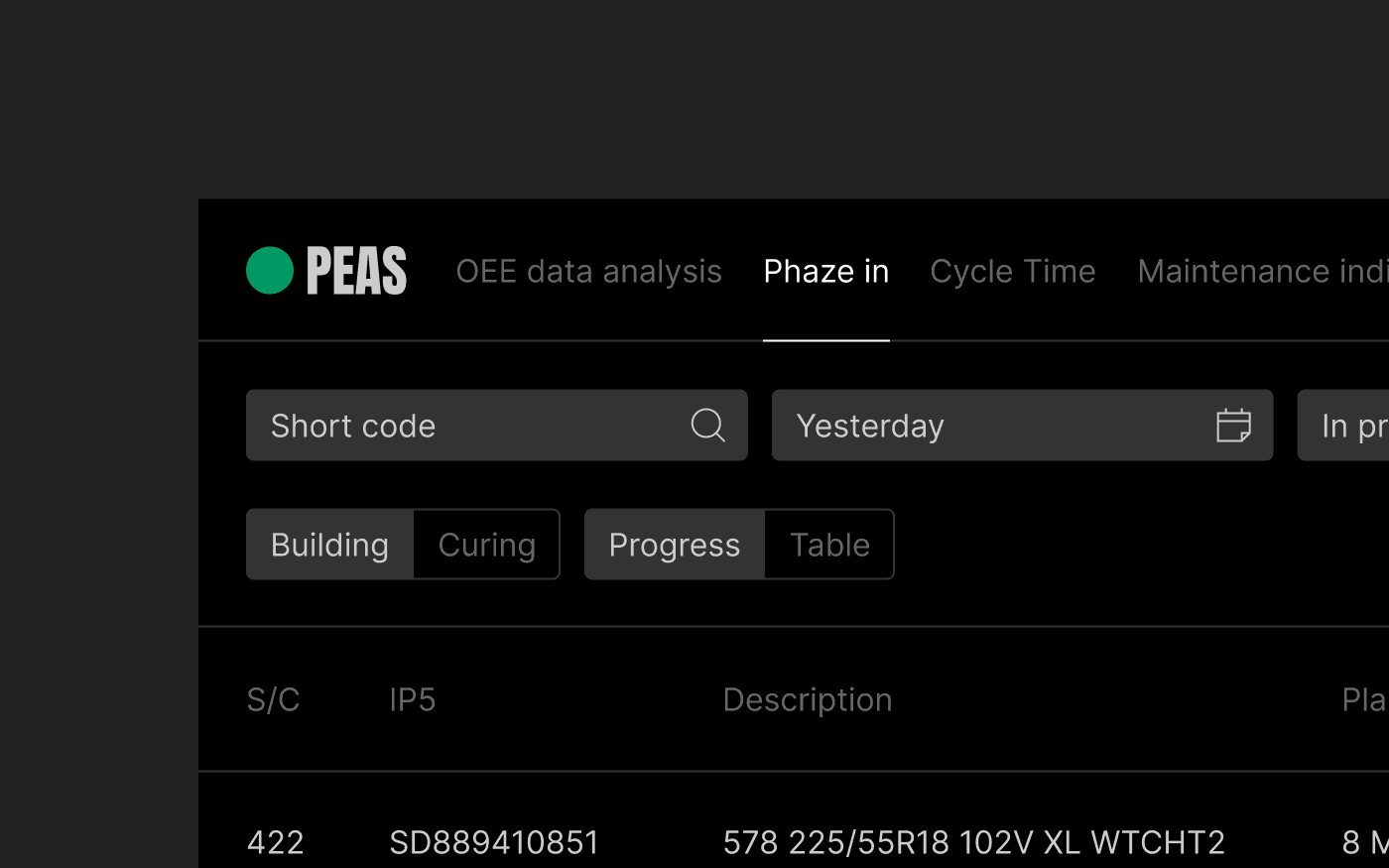Open the Yesterday date dropdown
Viewport: 1389px width, 868px height.
point(992,426)
